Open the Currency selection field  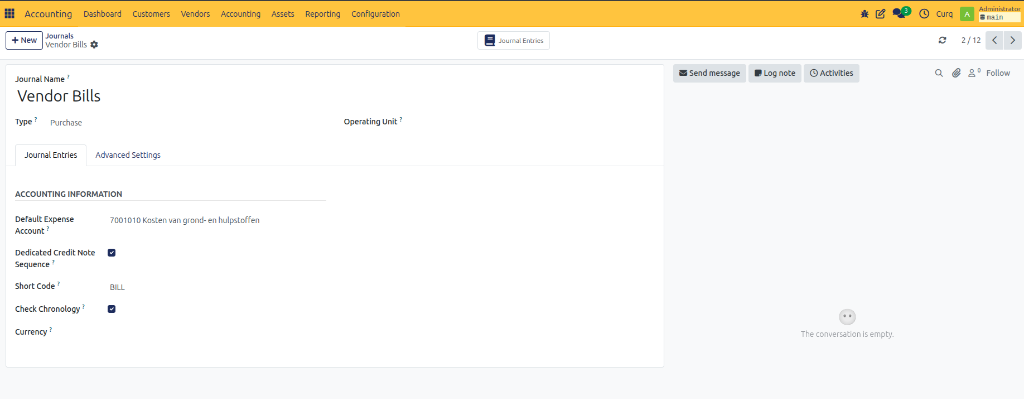click(x=218, y=332)
